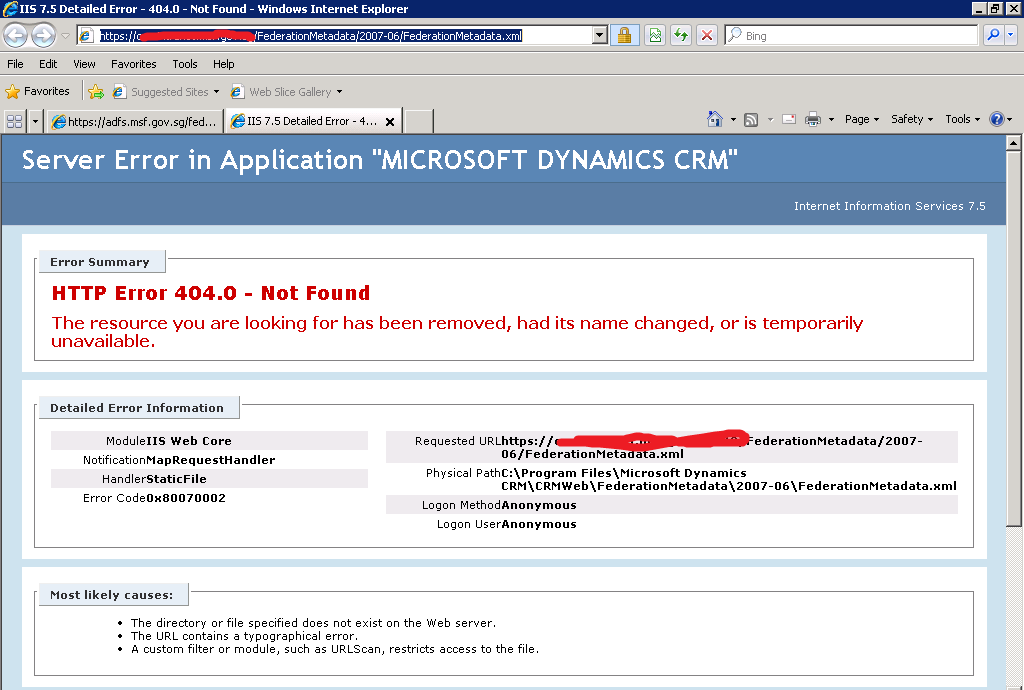This screenshot has width=1024, height=690.
Task: Click the MapRequestHandler notification value
Action: click(211, 460)
